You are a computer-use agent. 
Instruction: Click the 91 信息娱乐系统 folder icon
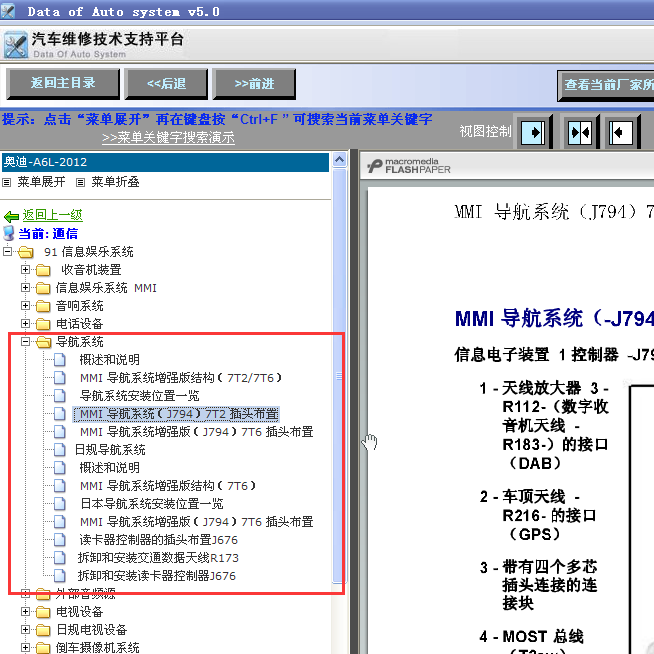click(x=25, y=252)
